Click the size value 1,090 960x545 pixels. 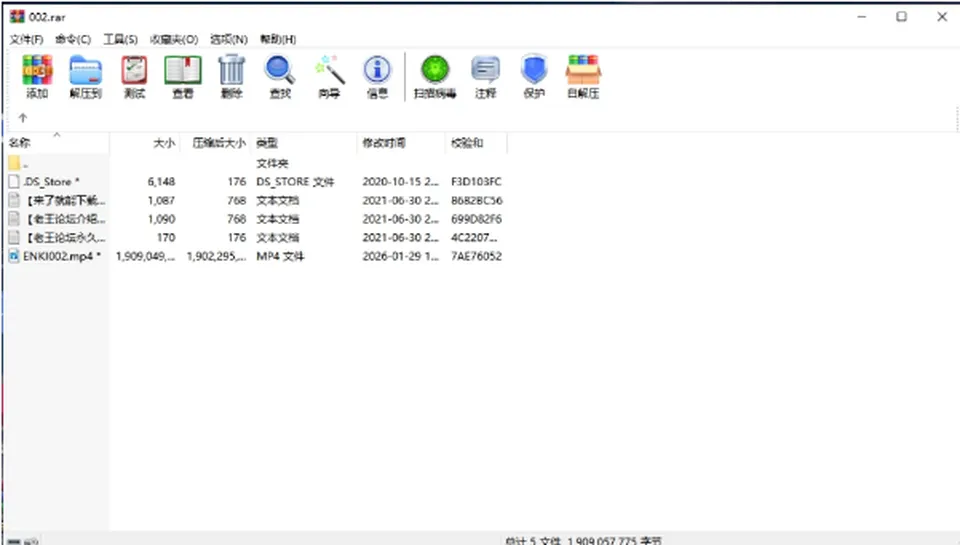click(x=161, y=219)
